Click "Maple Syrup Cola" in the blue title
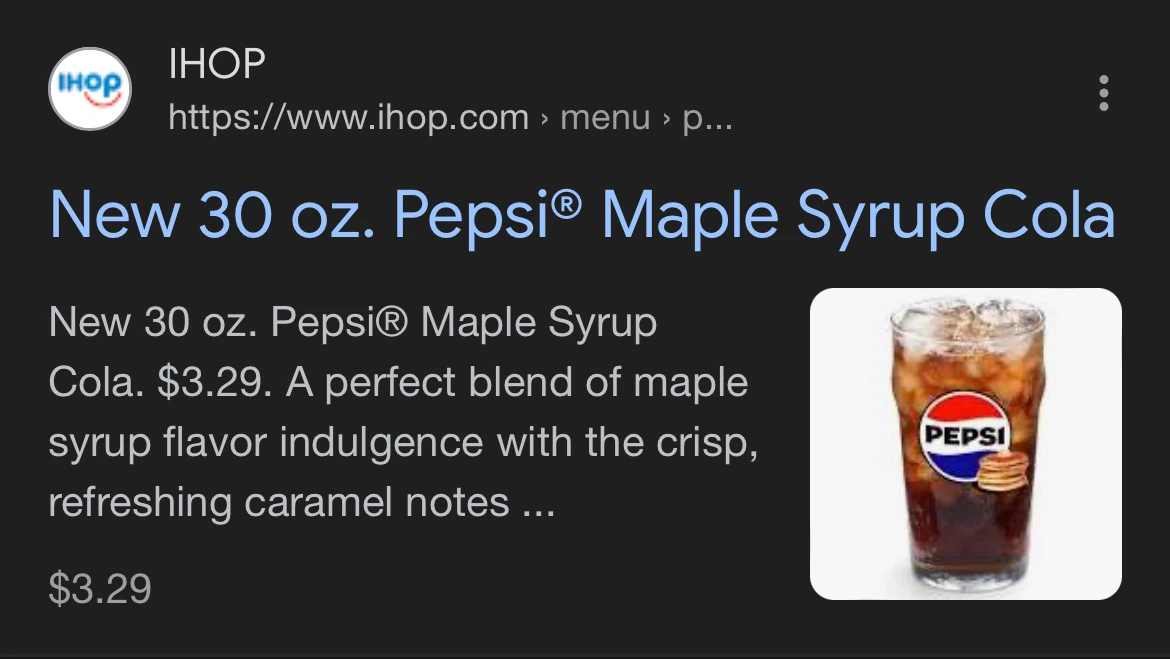Screen dimensions: 1170x659 [858, 215]
